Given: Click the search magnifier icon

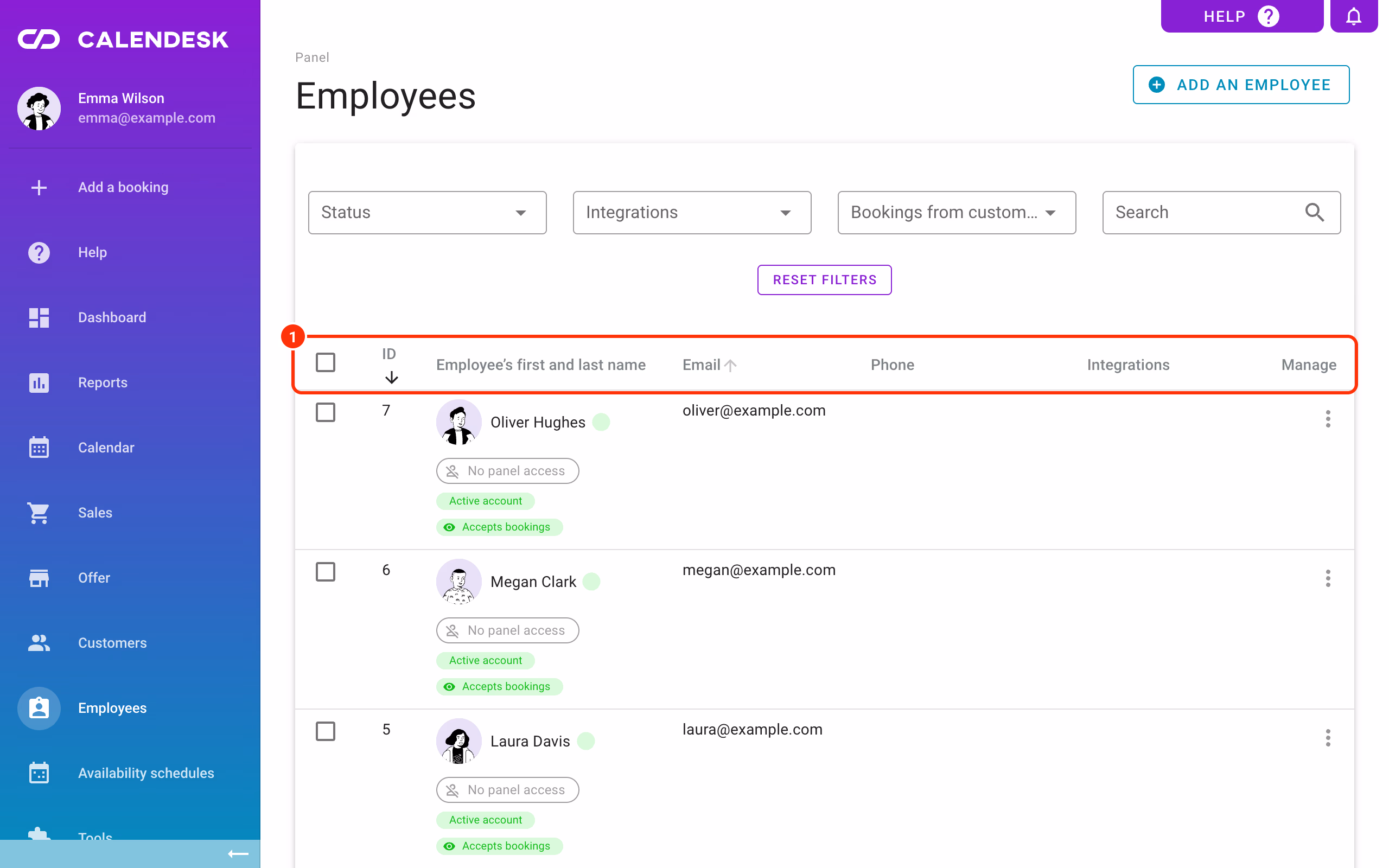Looking at the screenshot, I should (x=1314, y=213).
